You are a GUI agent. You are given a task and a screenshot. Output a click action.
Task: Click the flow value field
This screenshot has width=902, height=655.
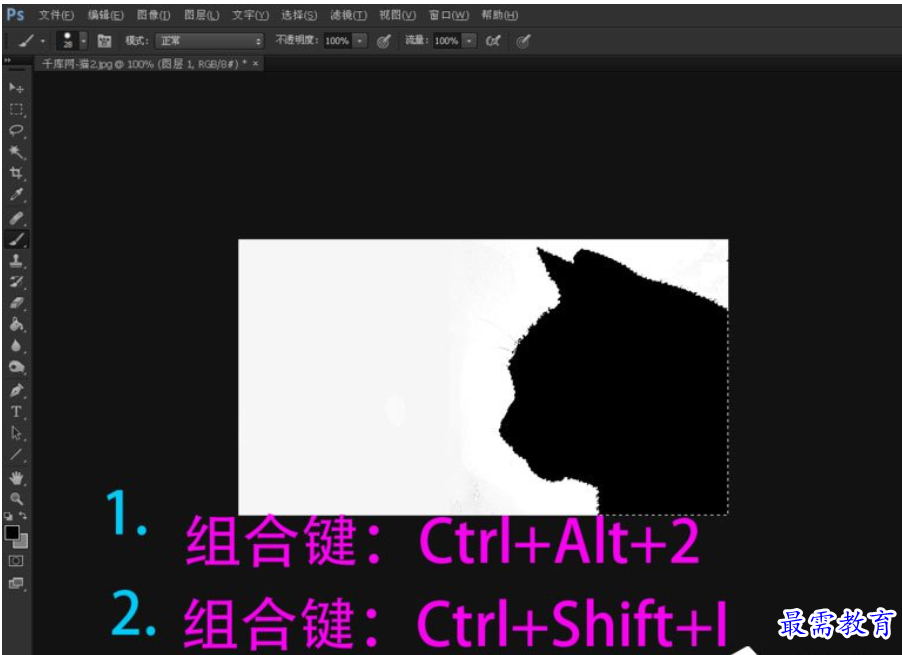pyautogui.click(x=447, y=41)
